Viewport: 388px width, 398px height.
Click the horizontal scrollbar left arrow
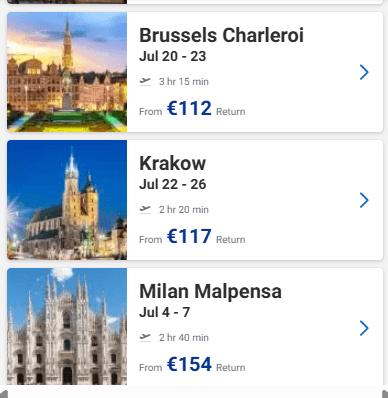[4, 394]
